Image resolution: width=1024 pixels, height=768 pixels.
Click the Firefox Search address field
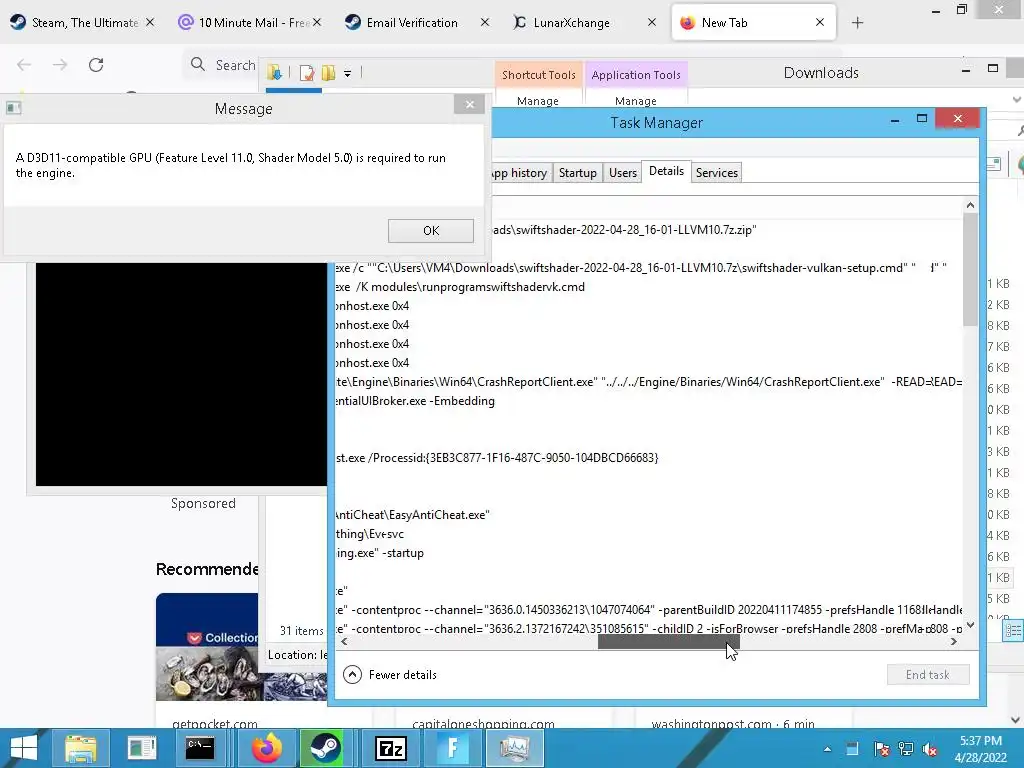pos(222,65)
